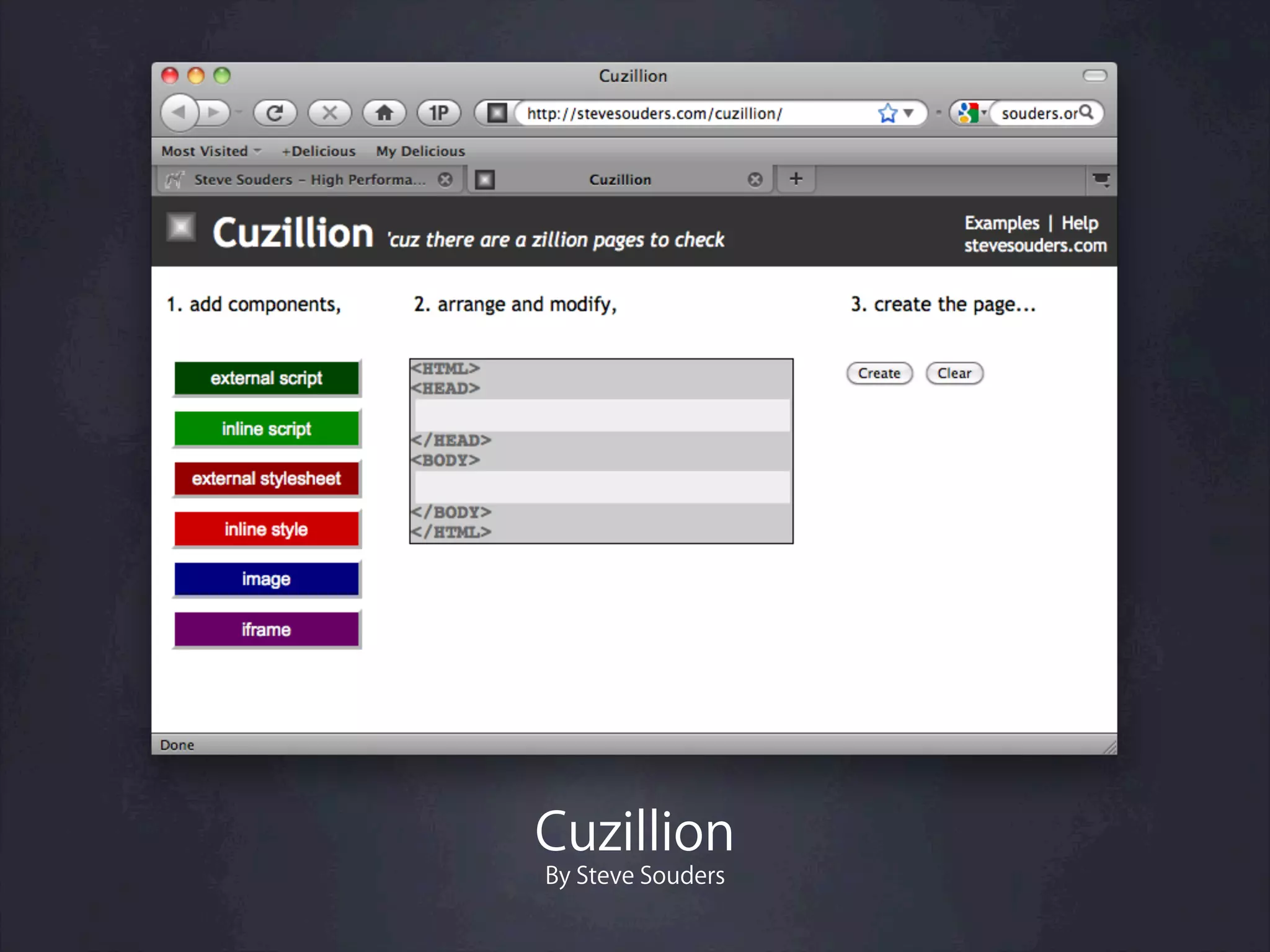Viewport: 1270px width, 952px height.
Task: Open the My Delicious bookmark
Action: [420, 151]
